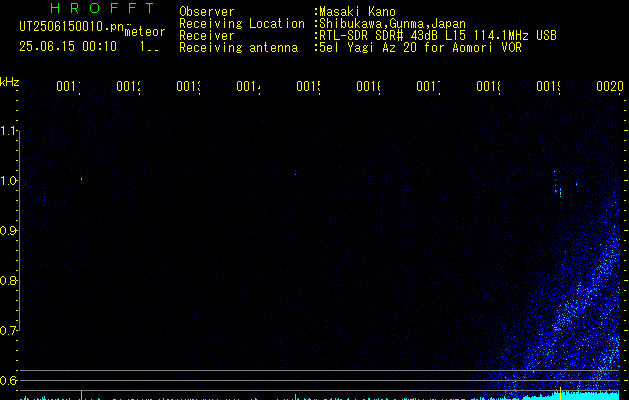Select location Shibukawa,Gunma,Japan text
This screenshot has height=400, width=629.
392,24
